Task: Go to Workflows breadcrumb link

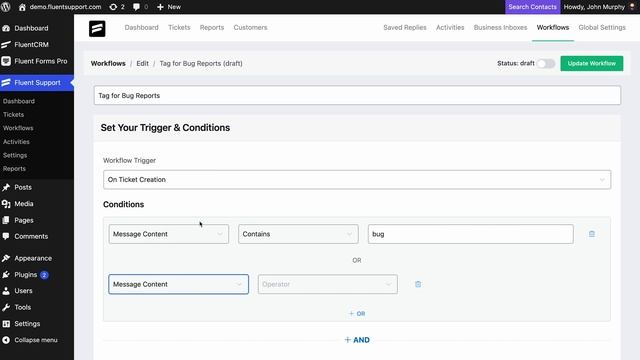Action: 108,63
